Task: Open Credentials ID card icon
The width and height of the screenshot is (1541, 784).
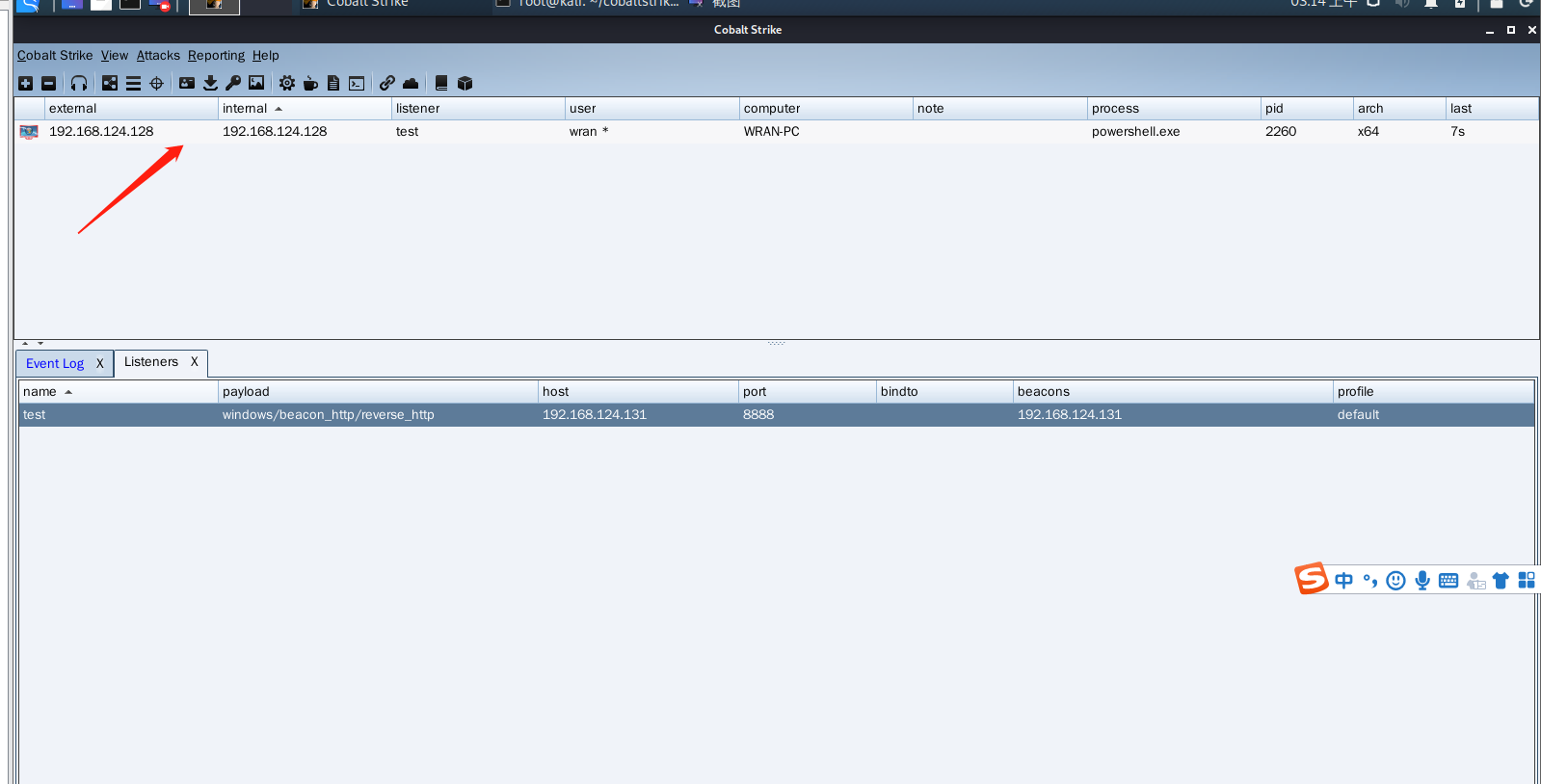Action: 187,84
